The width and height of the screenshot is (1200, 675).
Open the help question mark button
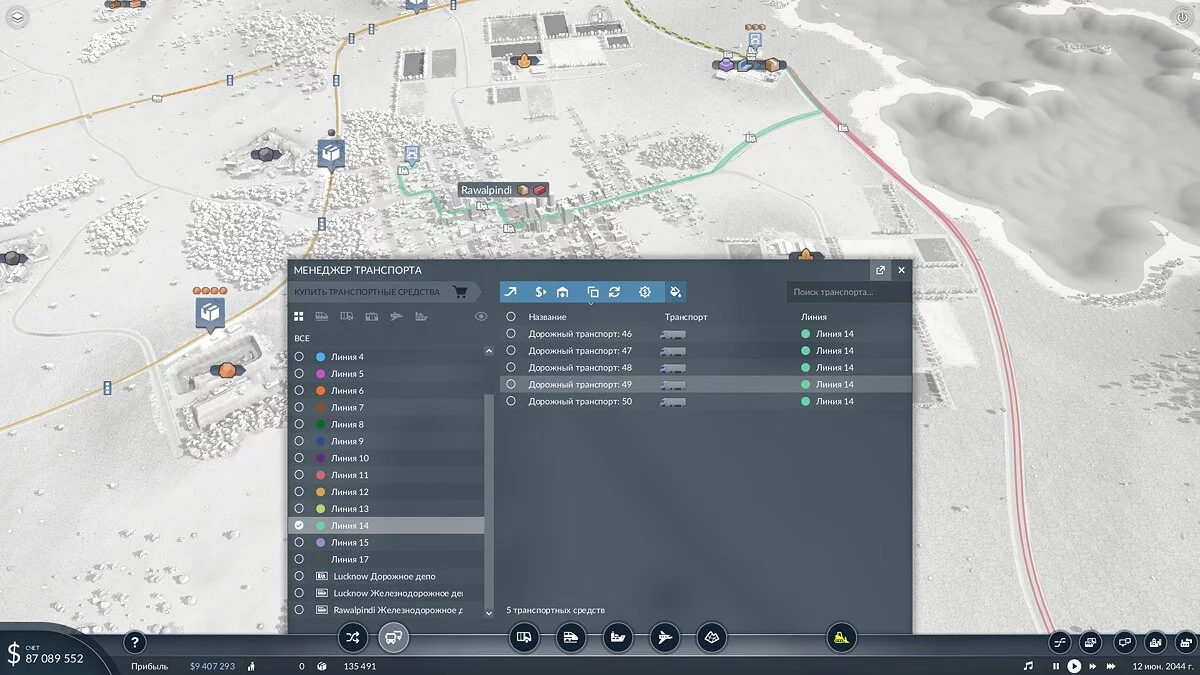(x=135, y=643)
